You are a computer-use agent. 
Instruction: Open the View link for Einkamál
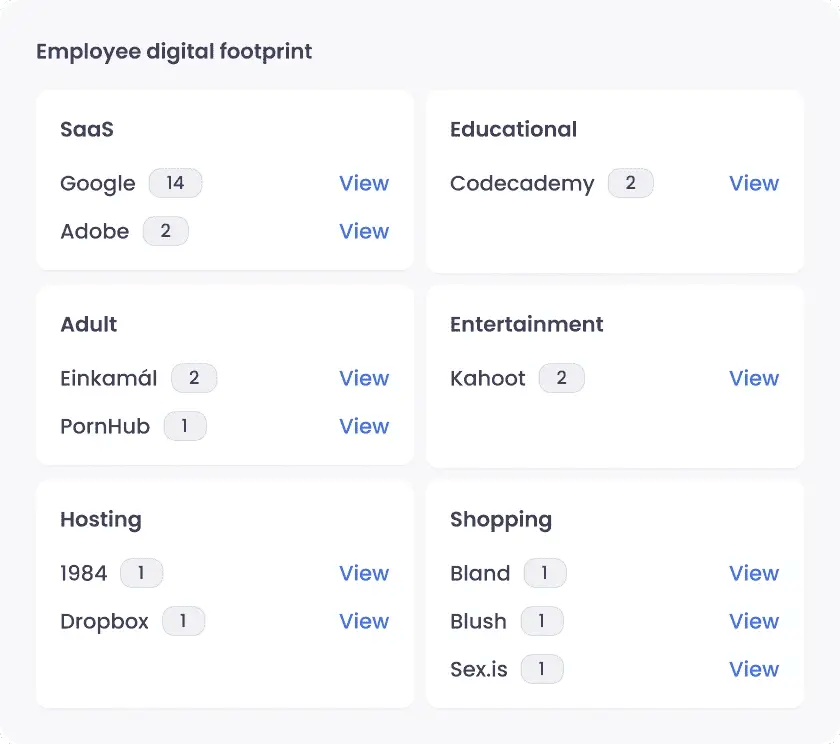pyautogui.click(x=363, y=378)
